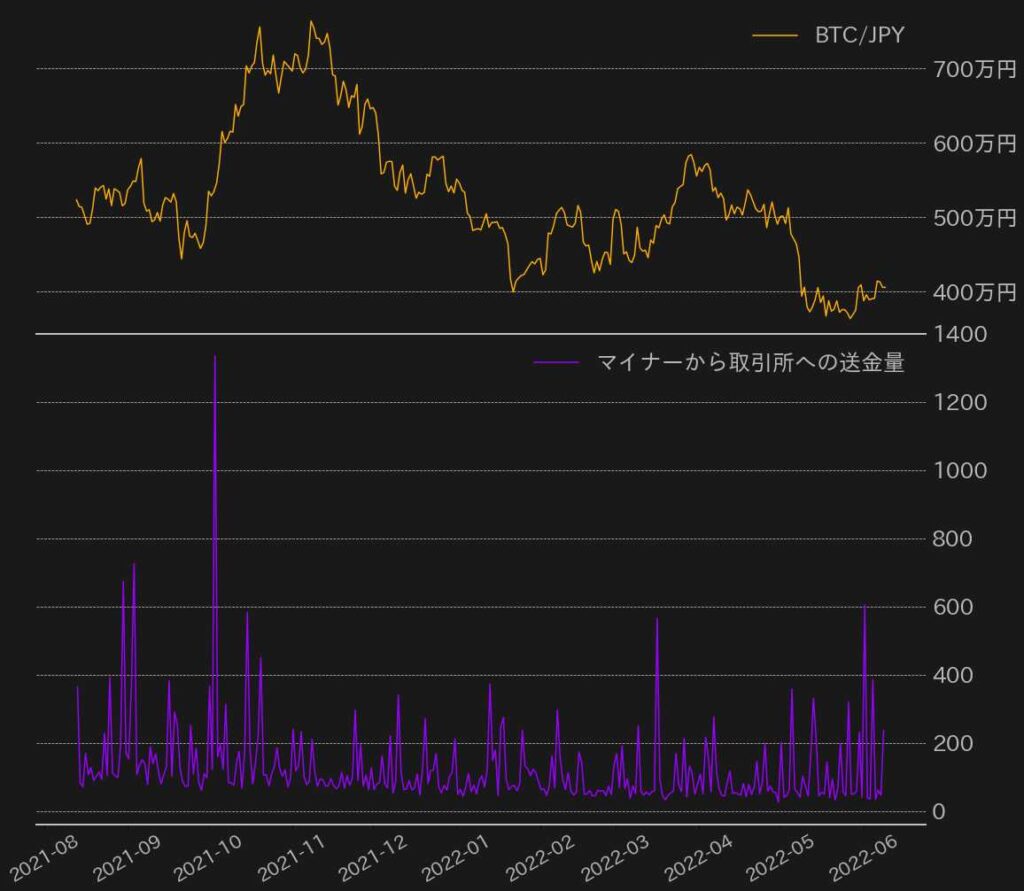
Task: Click the 200 axis value
Action: click(x=953, y=743)
